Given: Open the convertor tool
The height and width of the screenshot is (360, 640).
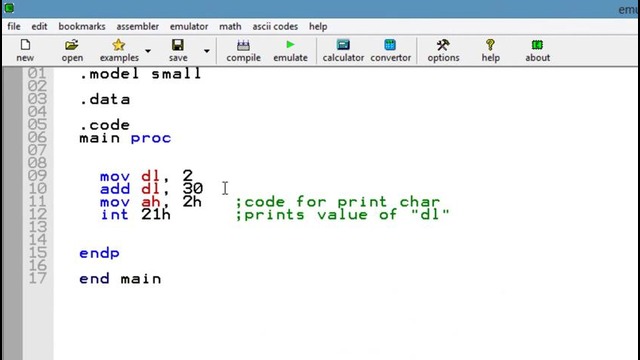Looking at the screenshot, I should pyautogui.click(x=390, y=44).
